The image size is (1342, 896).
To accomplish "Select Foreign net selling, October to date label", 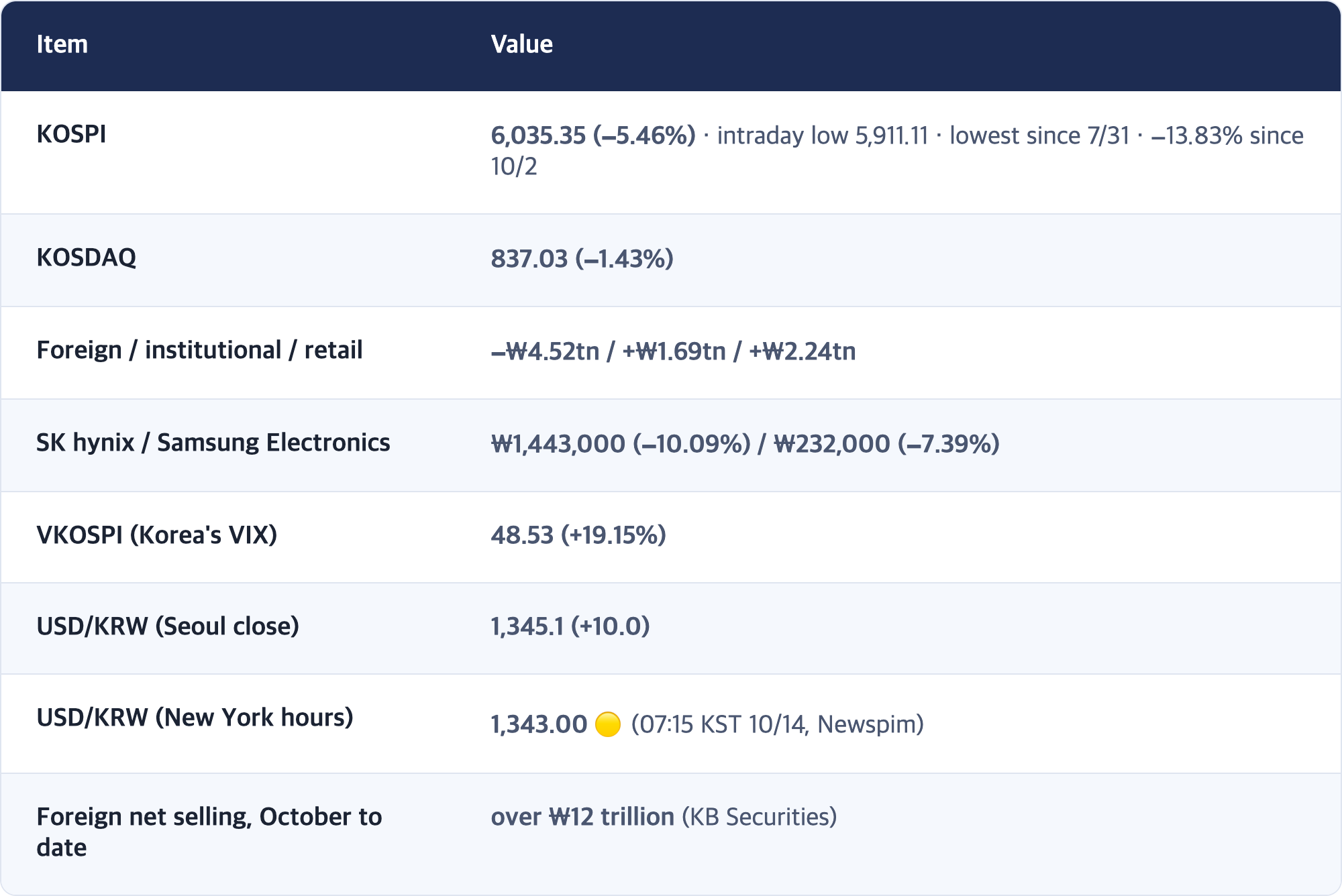I will click(x=209, y=832).
